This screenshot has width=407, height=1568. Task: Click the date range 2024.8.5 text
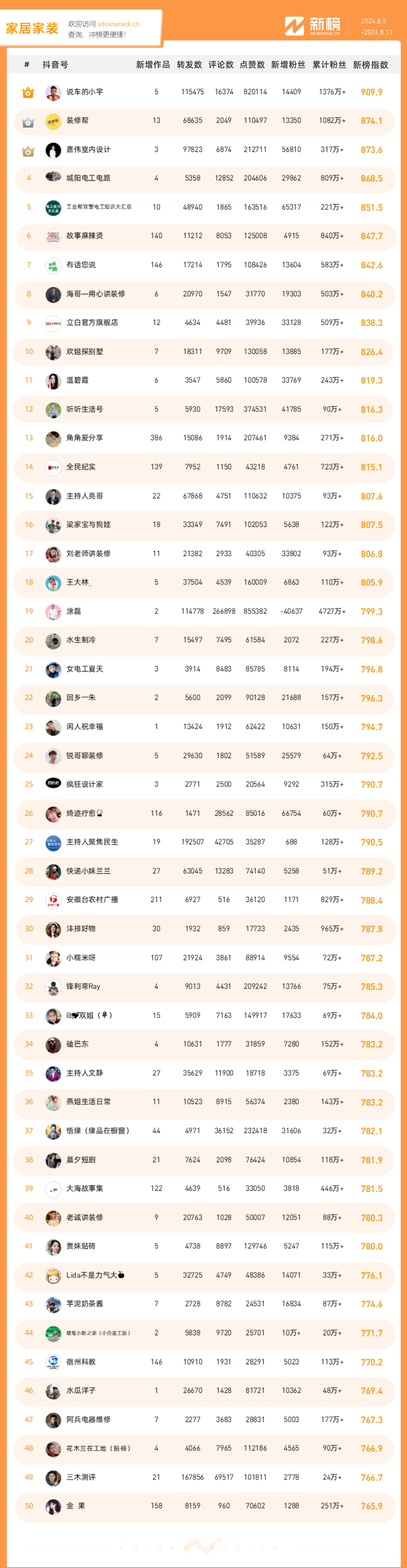(x=373, y=21)
